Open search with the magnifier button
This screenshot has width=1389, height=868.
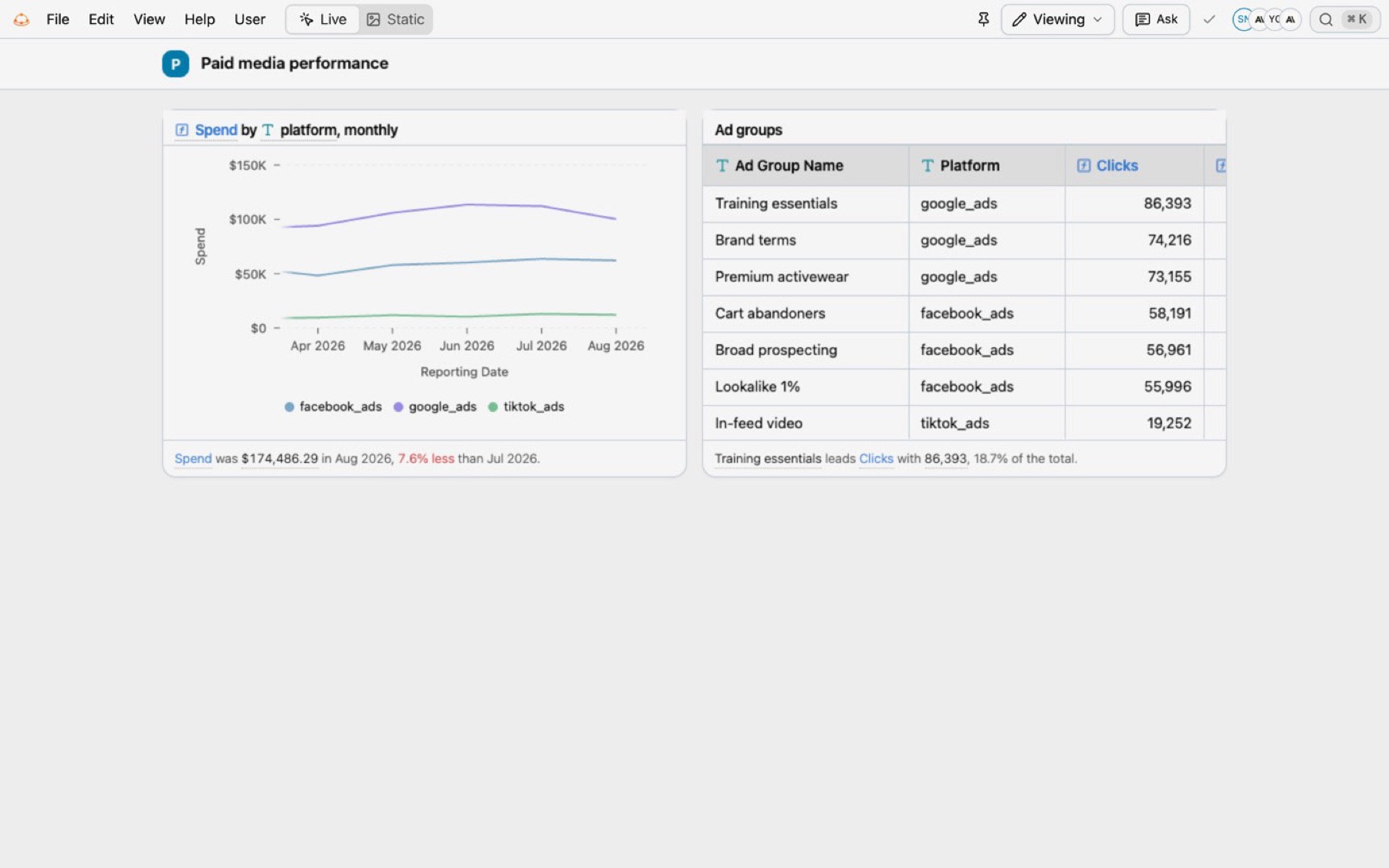point(1344,19)
